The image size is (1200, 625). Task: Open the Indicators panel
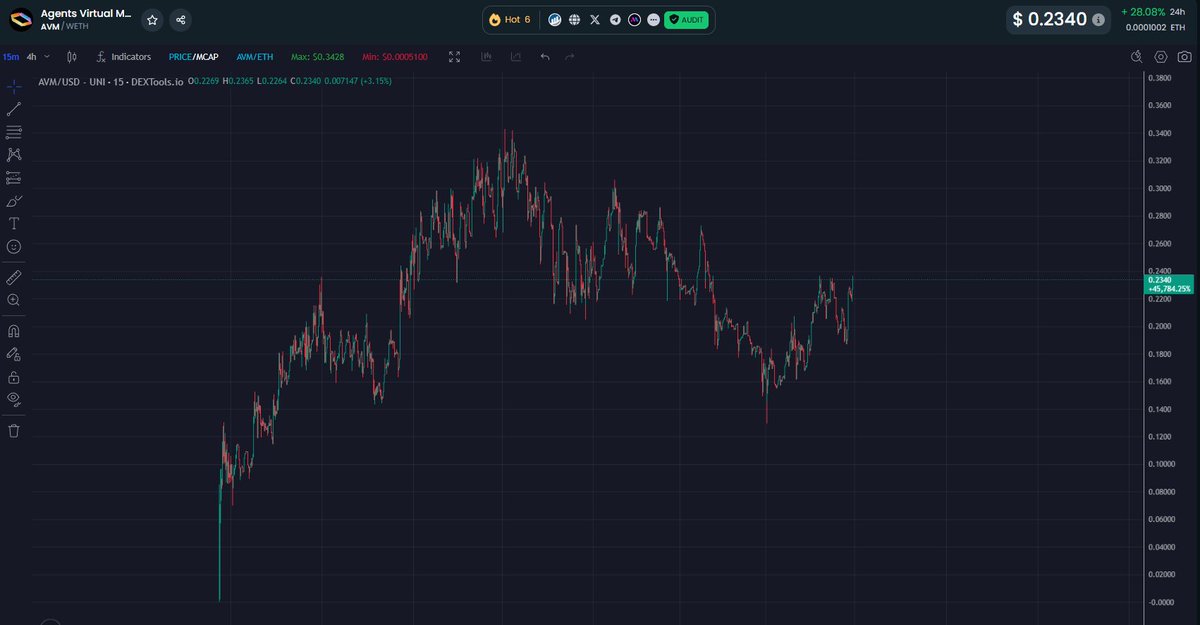[123, 57]
